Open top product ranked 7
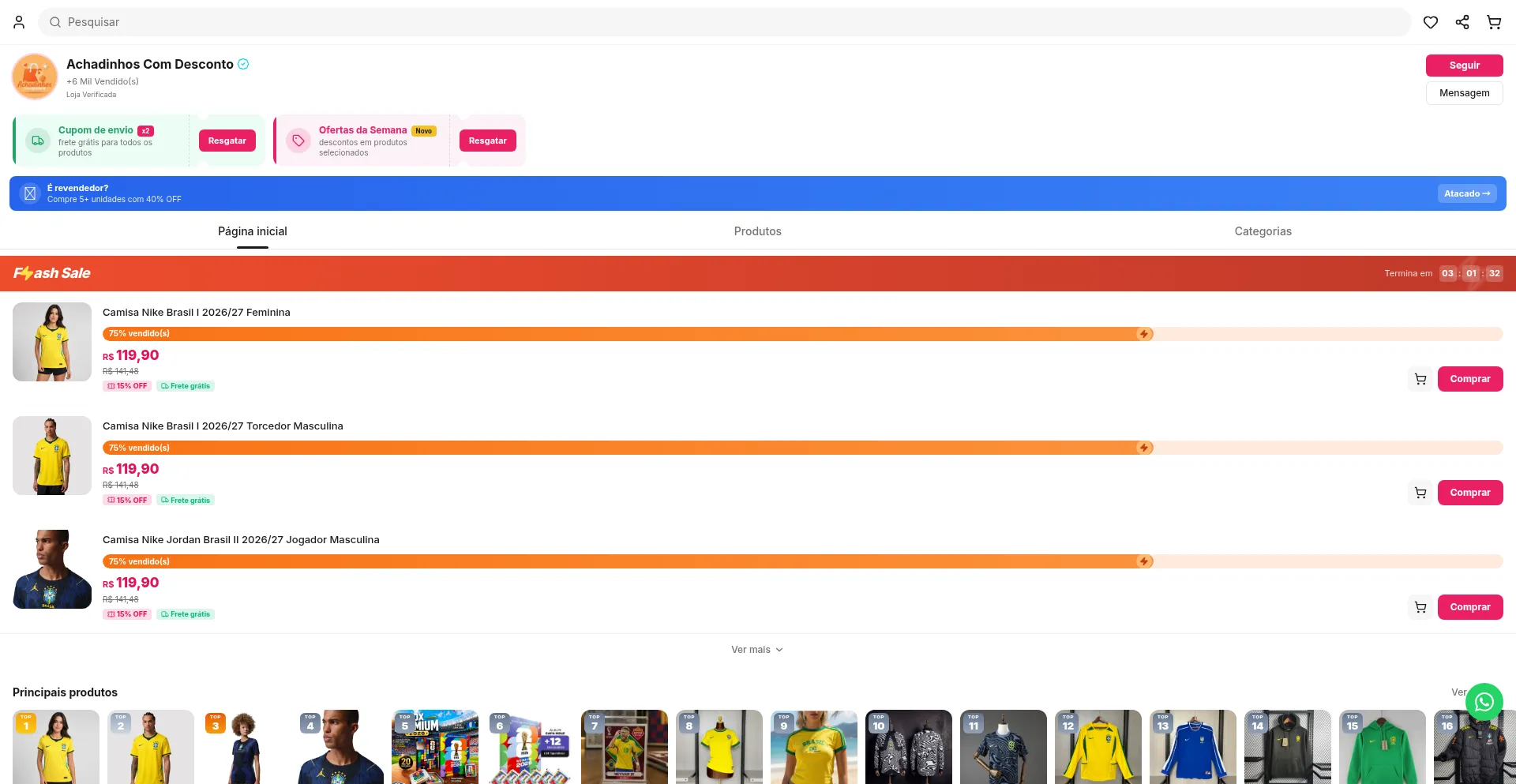 [x=625, y=747]
